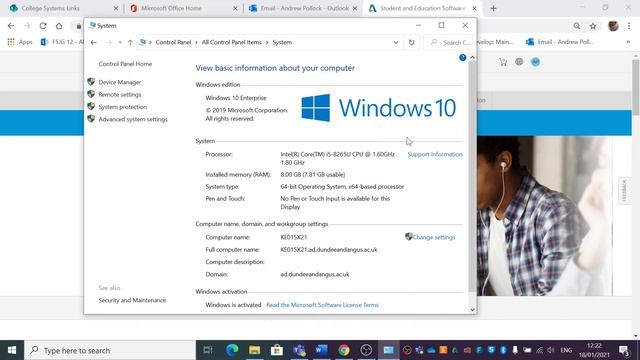Launch Microsoft Edge from taskbar
Screen dimensions: 640x360
pos(232,350)
